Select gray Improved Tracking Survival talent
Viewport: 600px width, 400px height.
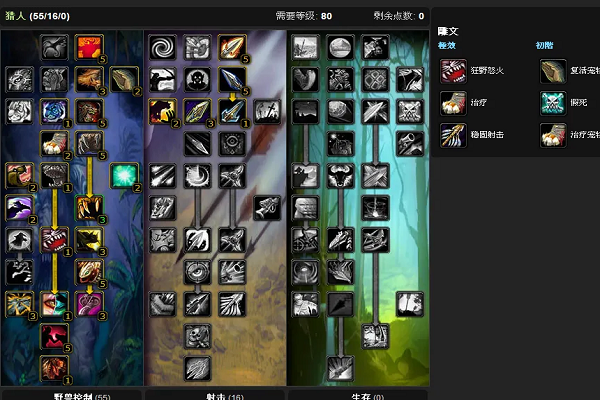[305, 47]
